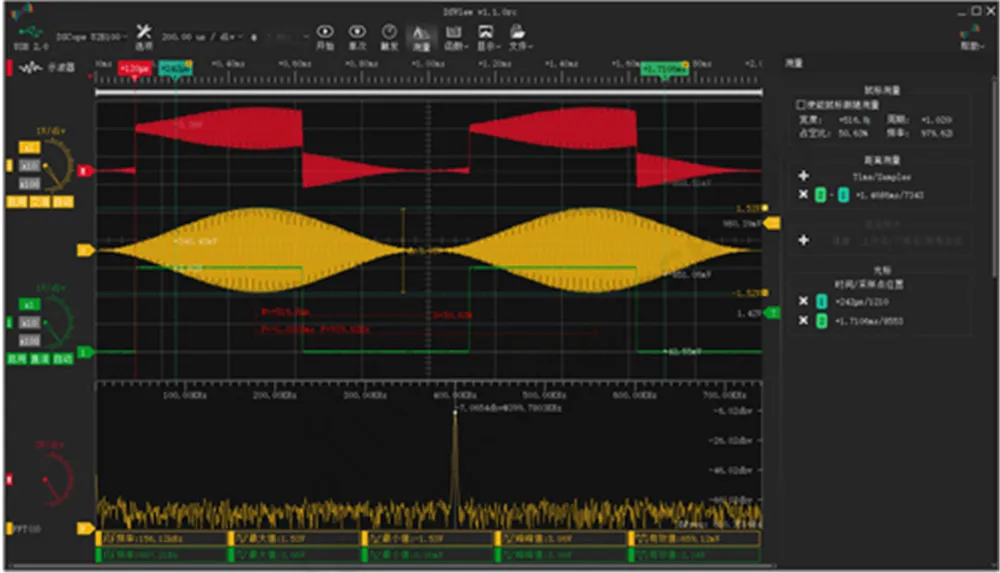Open the File menu dropdown
Viewport: 1000px width, 573px height.
click(x=520, y=37)
